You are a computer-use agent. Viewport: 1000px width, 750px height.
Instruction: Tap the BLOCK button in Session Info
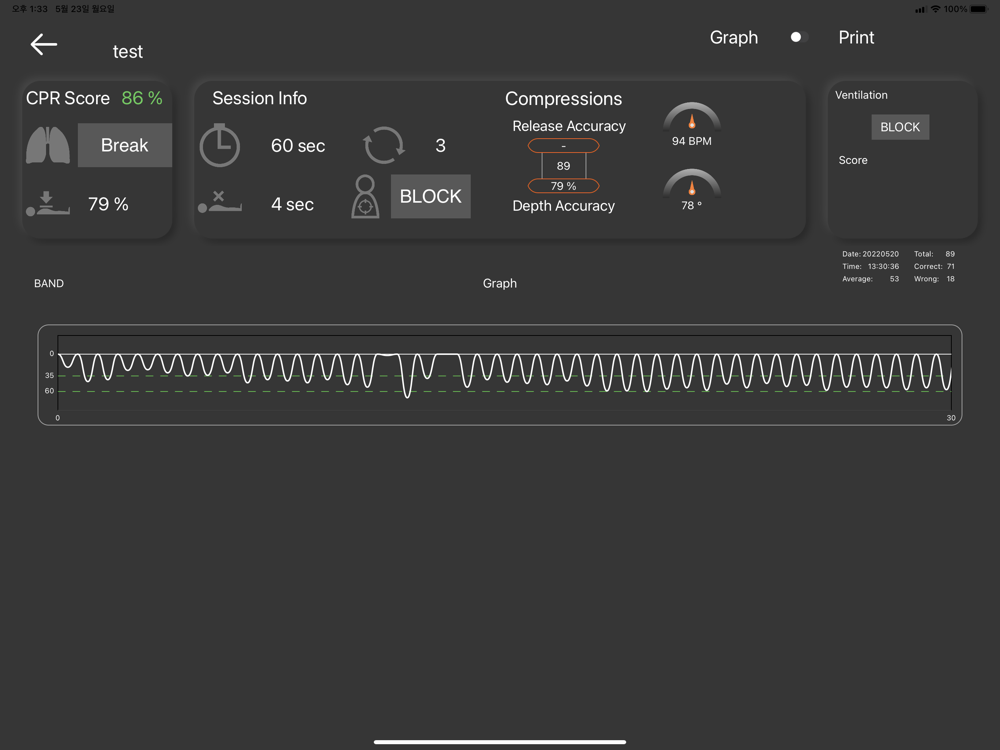(430, 196)
